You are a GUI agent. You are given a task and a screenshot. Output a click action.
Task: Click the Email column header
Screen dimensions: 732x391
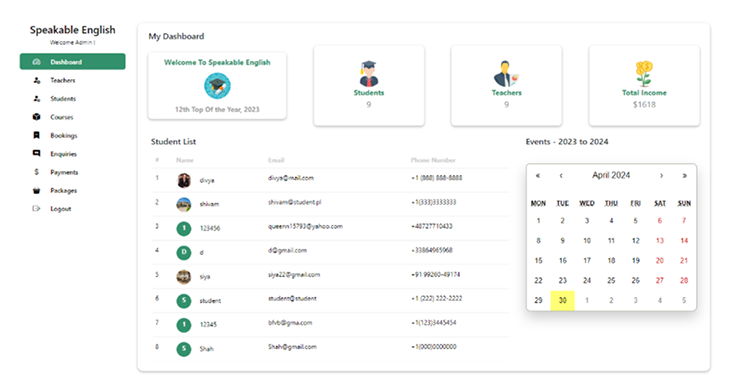click(x=276, y=160)
